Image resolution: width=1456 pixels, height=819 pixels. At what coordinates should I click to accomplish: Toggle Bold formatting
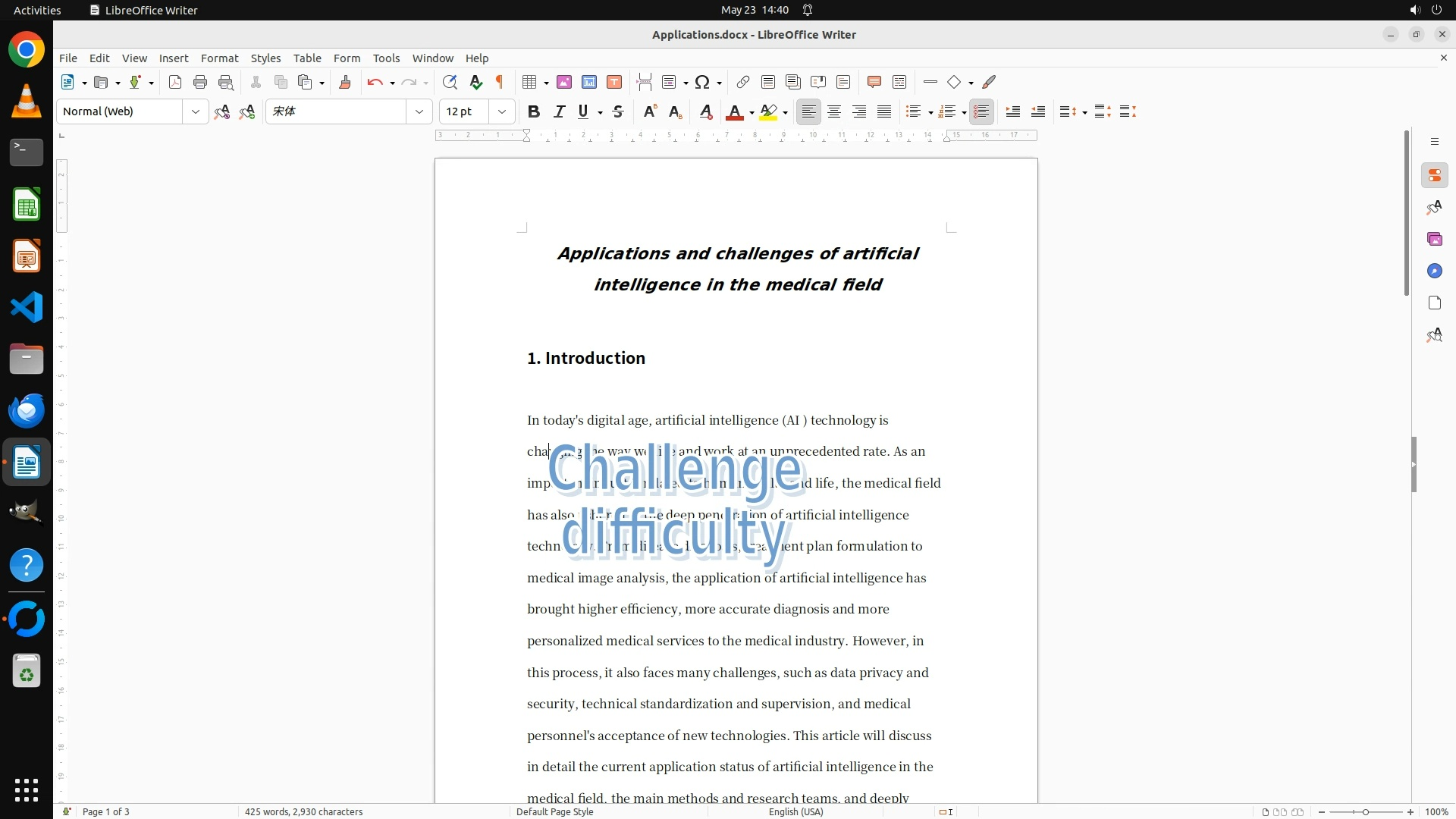[x=534, y=112]
